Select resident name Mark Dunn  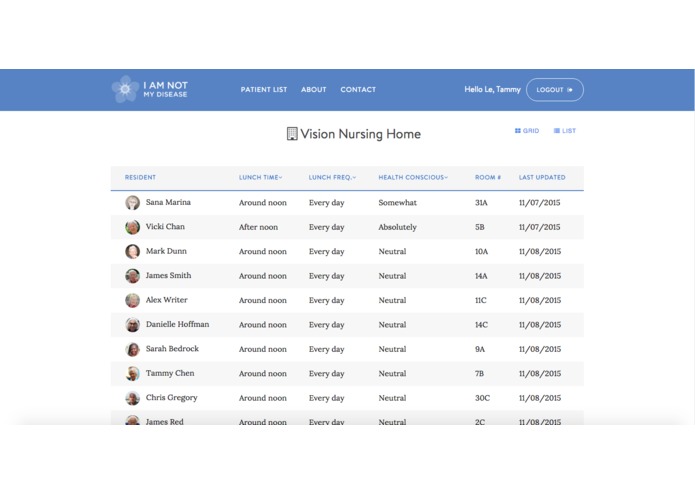166,251
